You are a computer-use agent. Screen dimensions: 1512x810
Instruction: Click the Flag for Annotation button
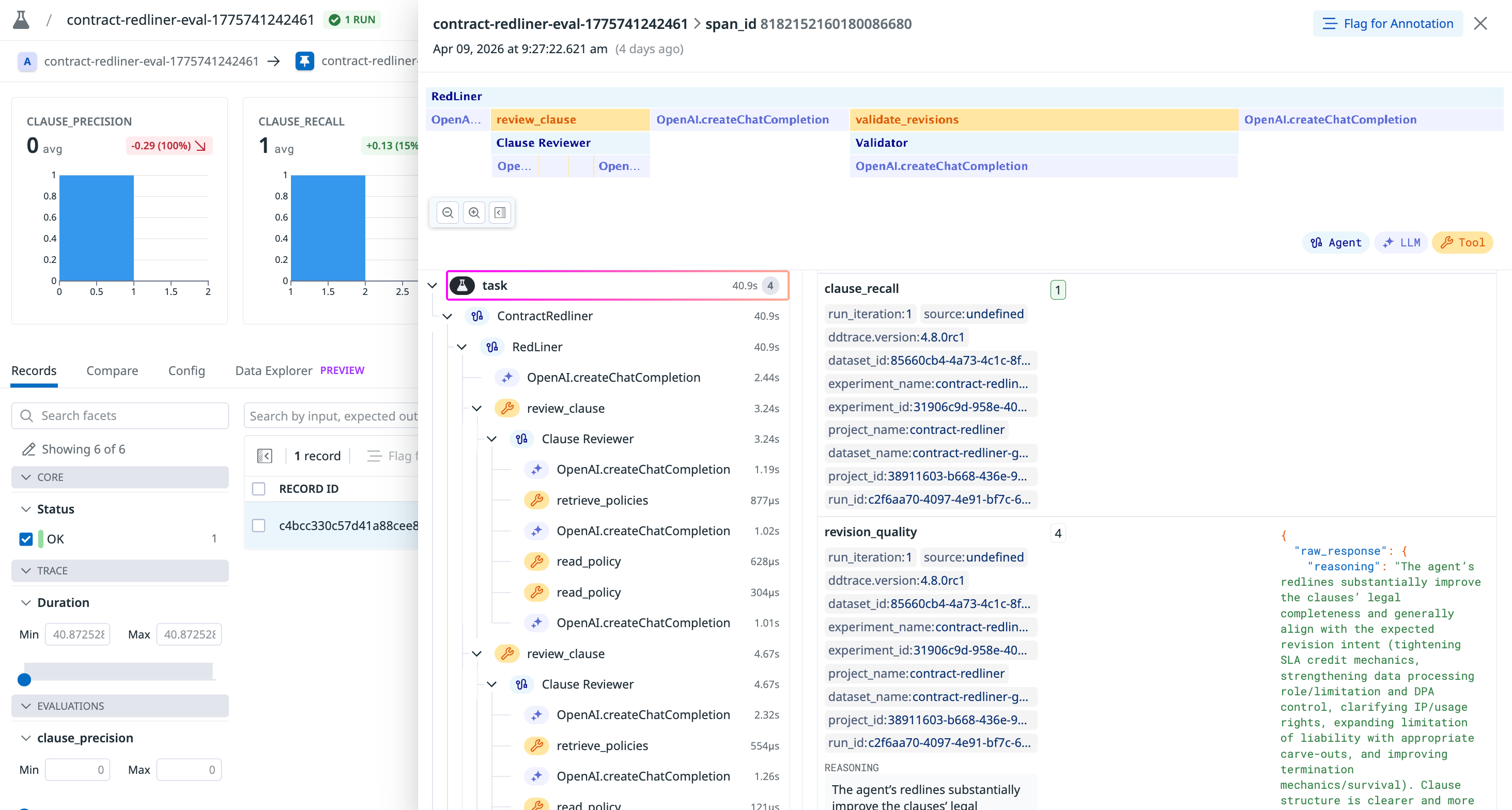click(x=1387, y=23)
